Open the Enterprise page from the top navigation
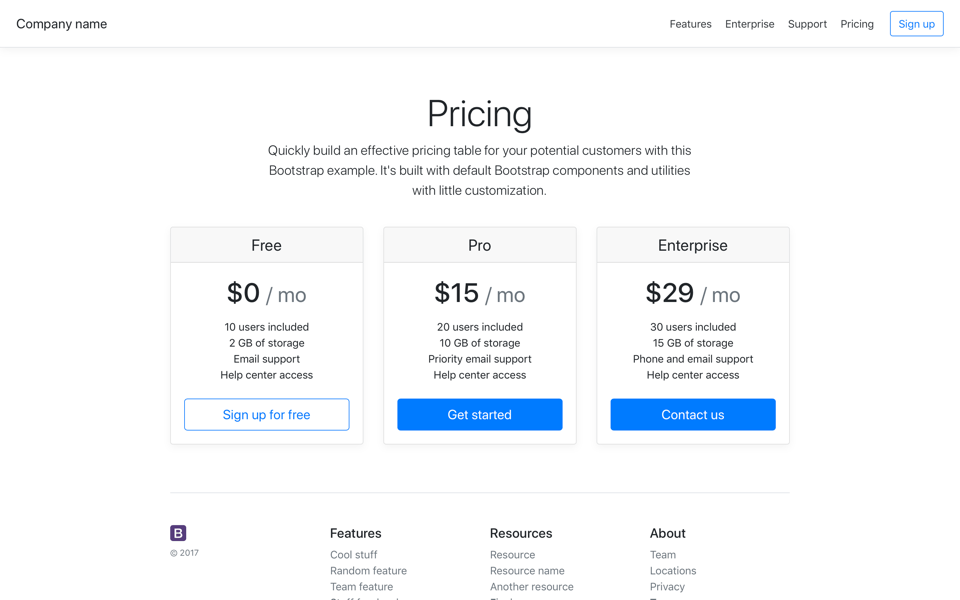 pos(749,23)
